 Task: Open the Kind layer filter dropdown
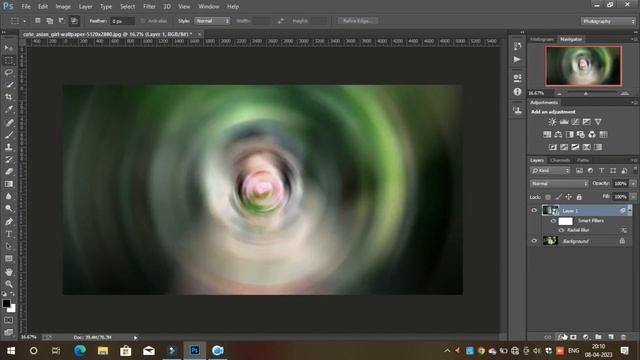[550, 171]
